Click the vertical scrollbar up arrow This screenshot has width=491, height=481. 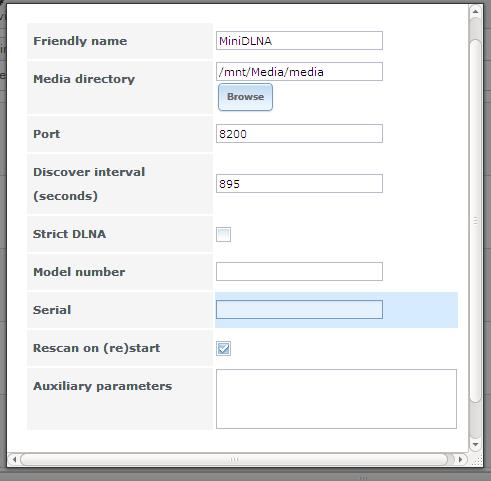tap(476, 12)
